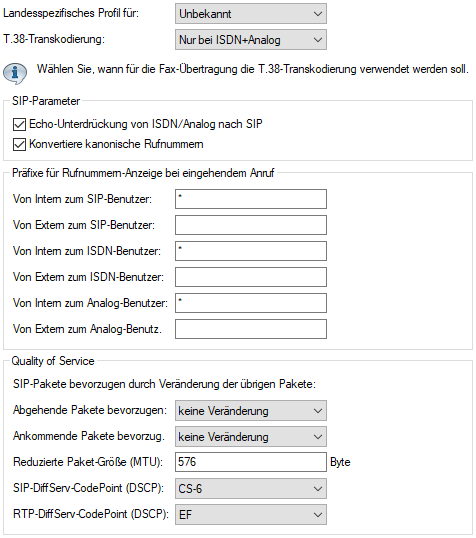Click the Von Extern zum Analog-Benutz. field
Screen dimensions: 476x538
coord(251,329)
